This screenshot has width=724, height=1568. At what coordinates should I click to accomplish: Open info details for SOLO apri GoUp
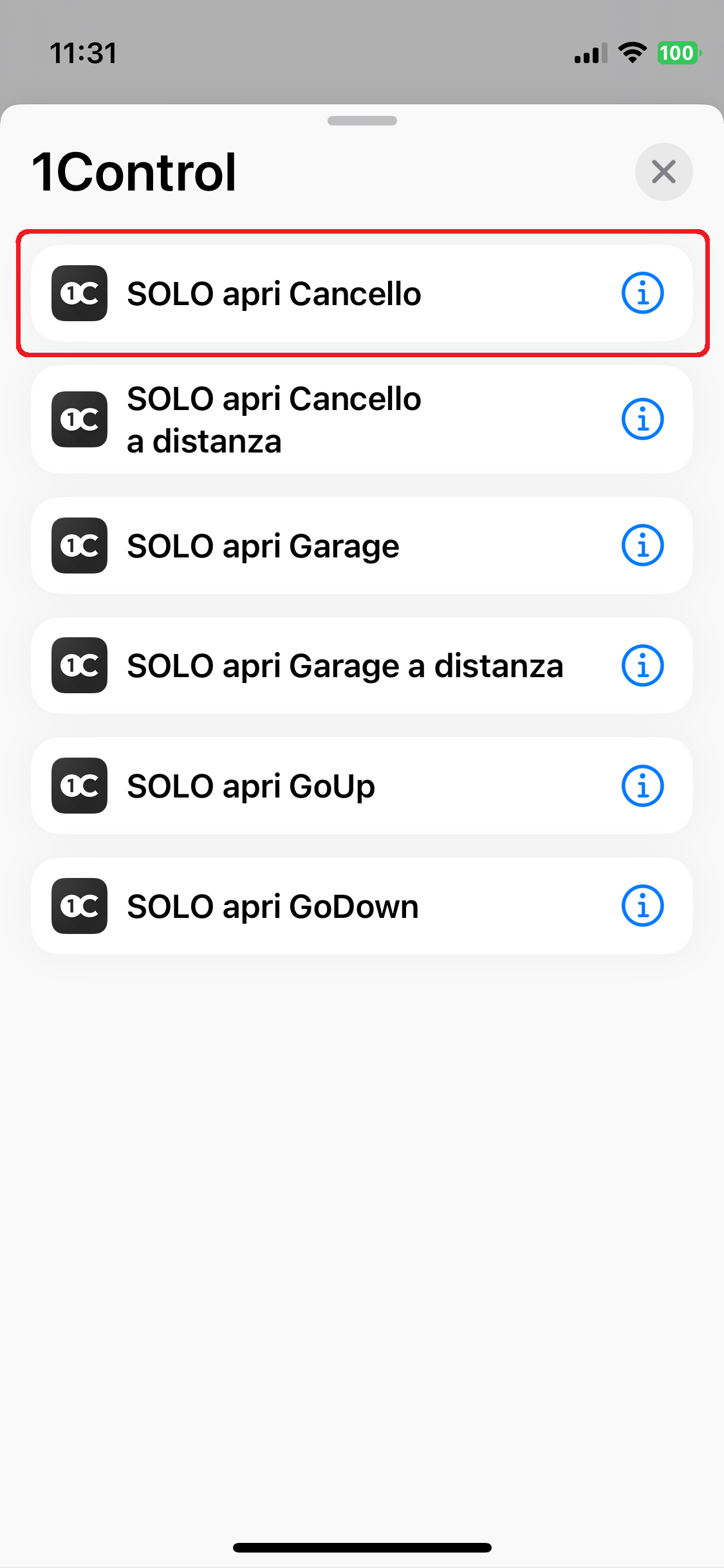coord(642,786)
